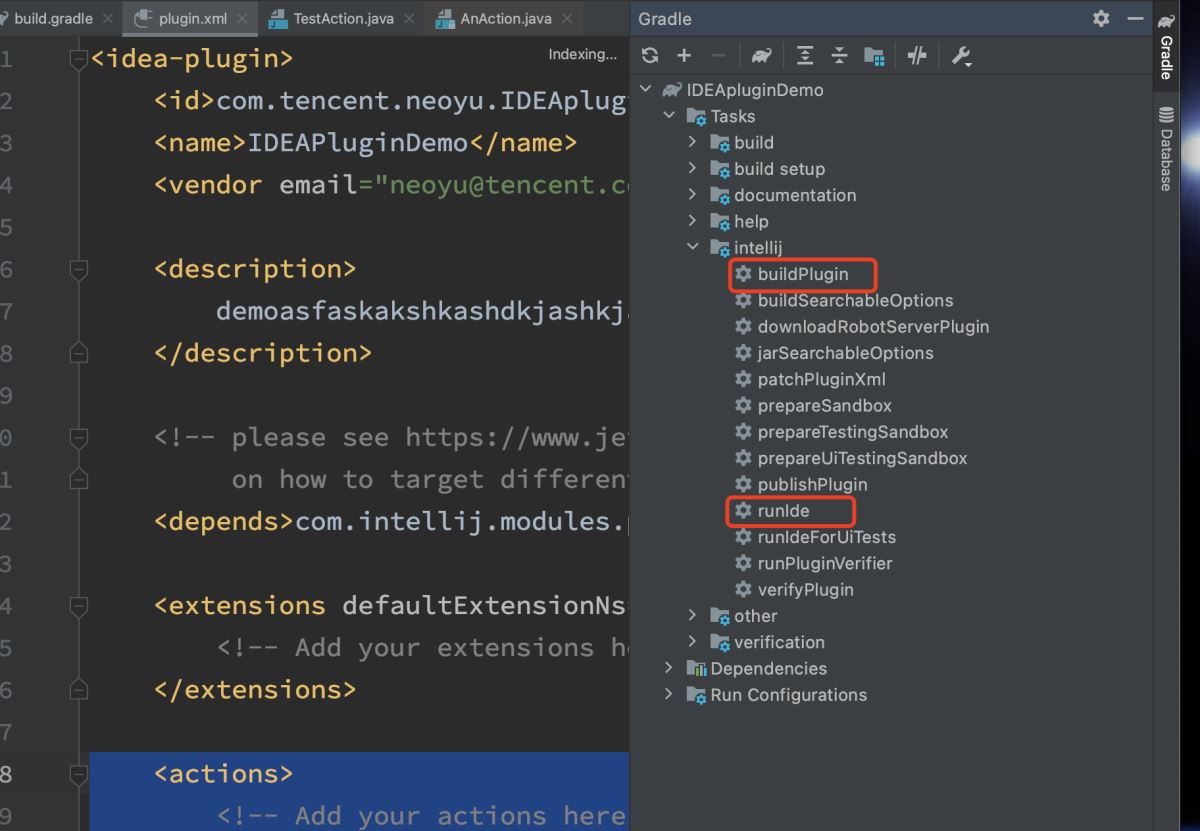Select the runPluginVerifier task
The image size is (1200, 831).
coord(825,563)
